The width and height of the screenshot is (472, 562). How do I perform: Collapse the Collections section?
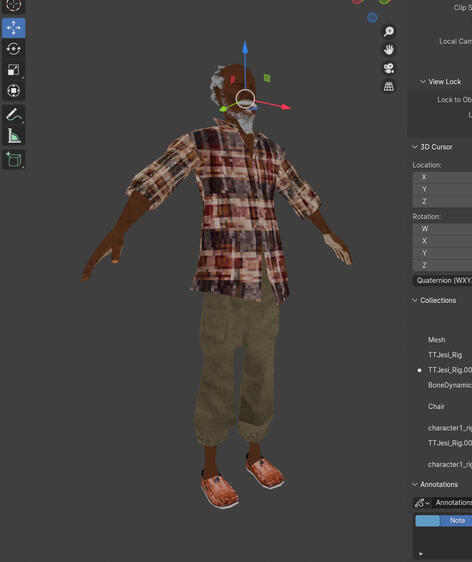click(x=434, y=300)
